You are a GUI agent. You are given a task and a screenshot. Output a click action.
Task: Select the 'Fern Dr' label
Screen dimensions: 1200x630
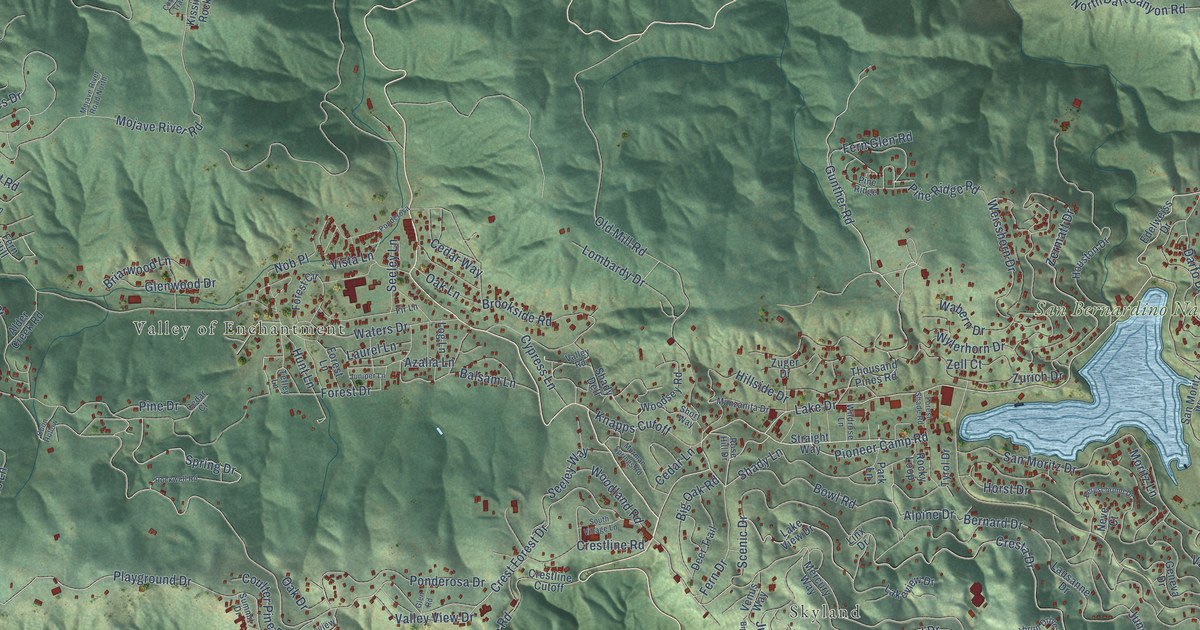tap(713, 580)
